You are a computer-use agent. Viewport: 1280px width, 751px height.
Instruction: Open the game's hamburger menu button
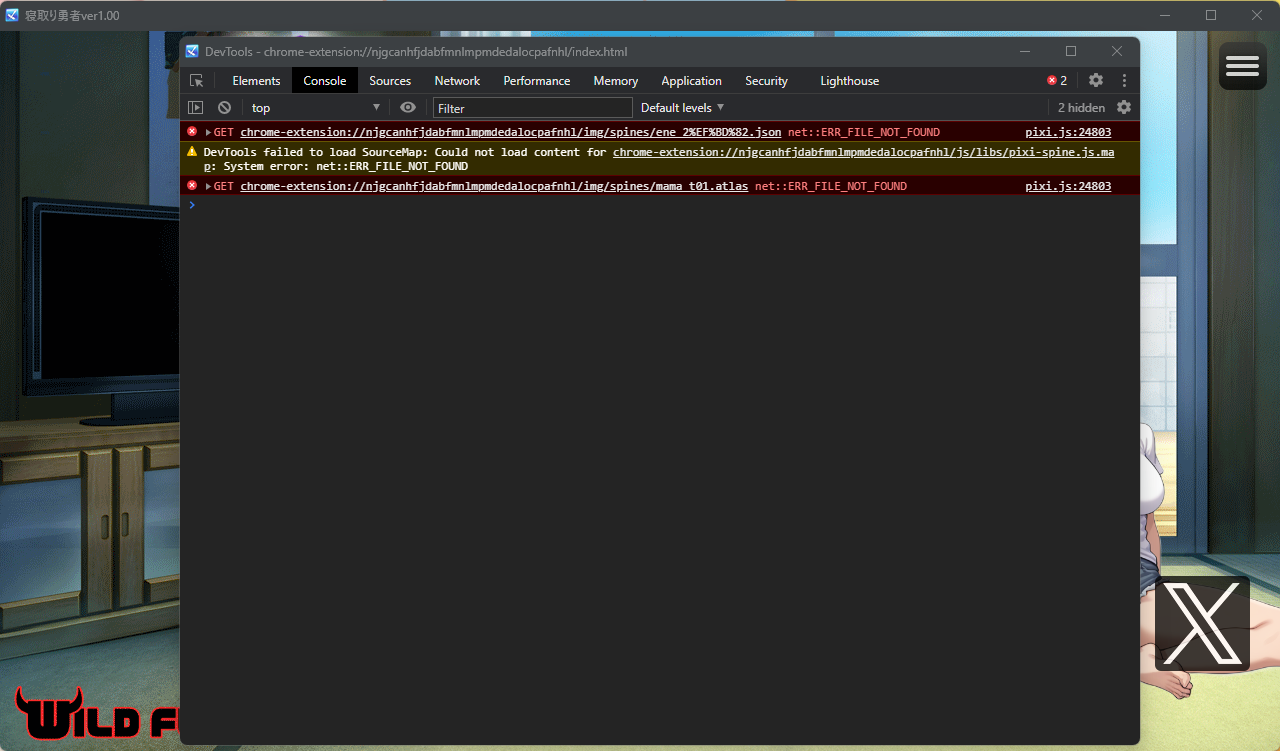(1242, 66)
